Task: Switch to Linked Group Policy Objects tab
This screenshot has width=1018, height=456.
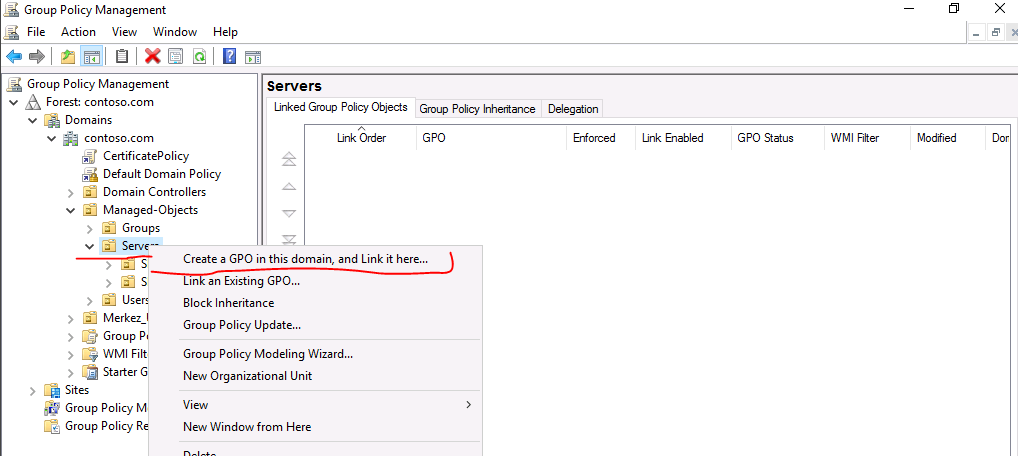Action: click(x=341, y=107)
